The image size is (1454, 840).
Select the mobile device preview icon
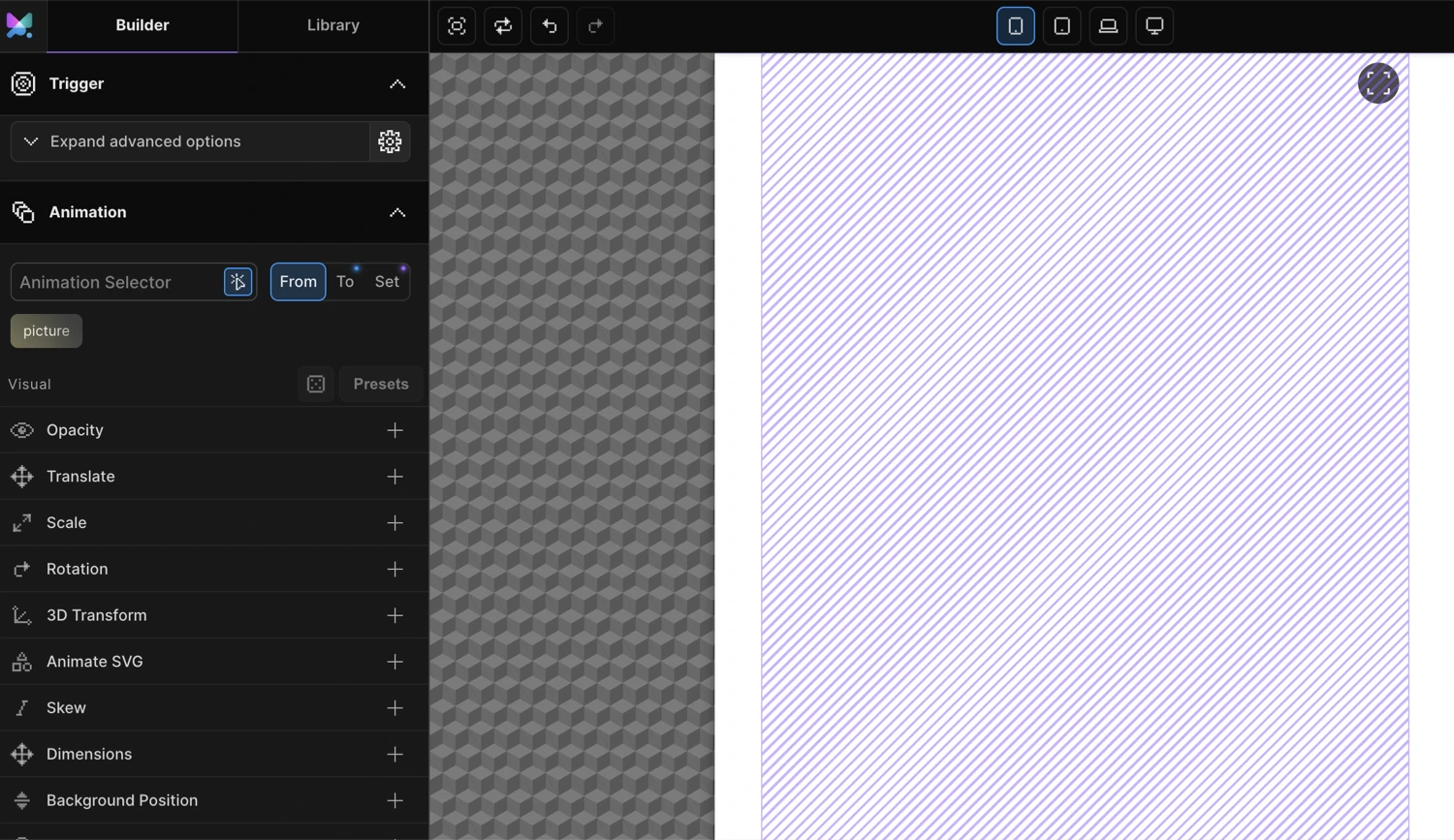(1015, 26)
